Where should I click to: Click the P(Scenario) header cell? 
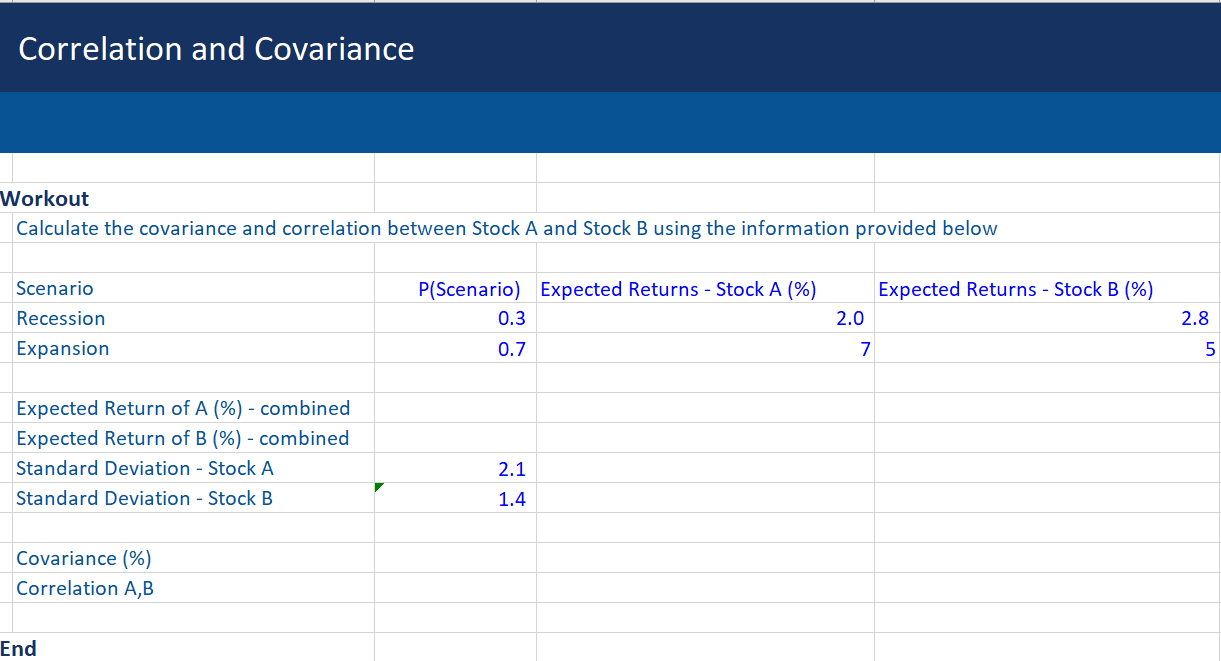coord(470,288)
